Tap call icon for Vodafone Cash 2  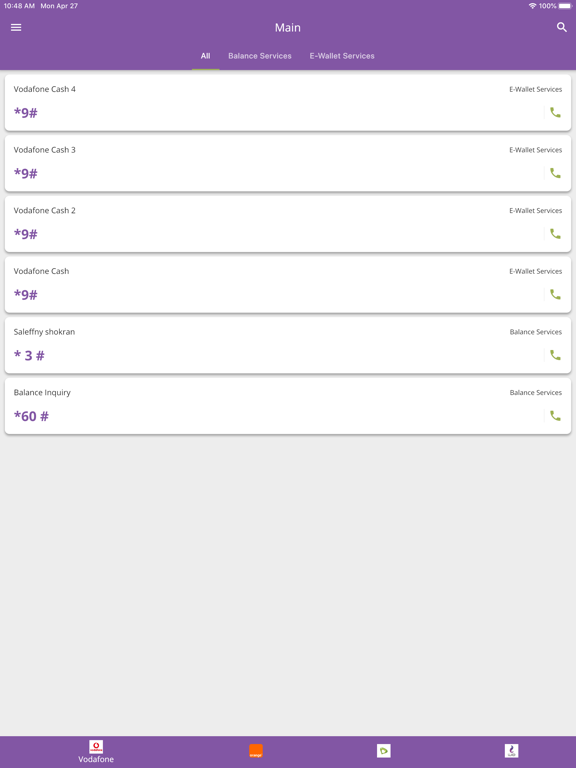[555, 234]
